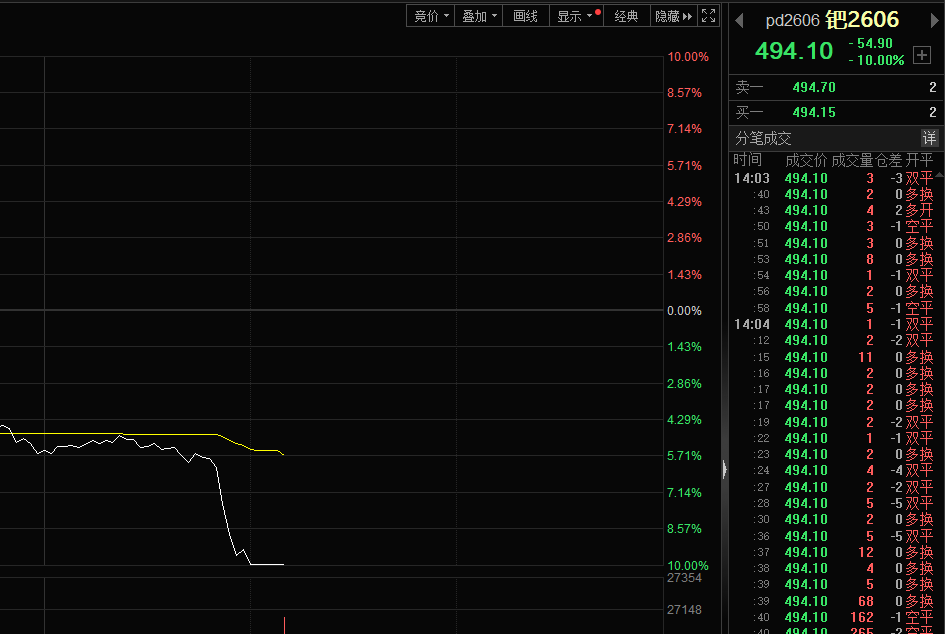
Task: Open trade details with the 详 icon
Action: (929, 138)
